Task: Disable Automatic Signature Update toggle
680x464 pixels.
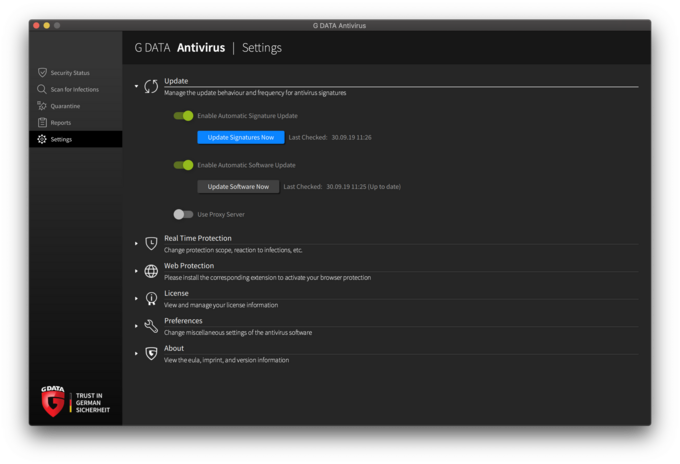Action: pos(183,116)
